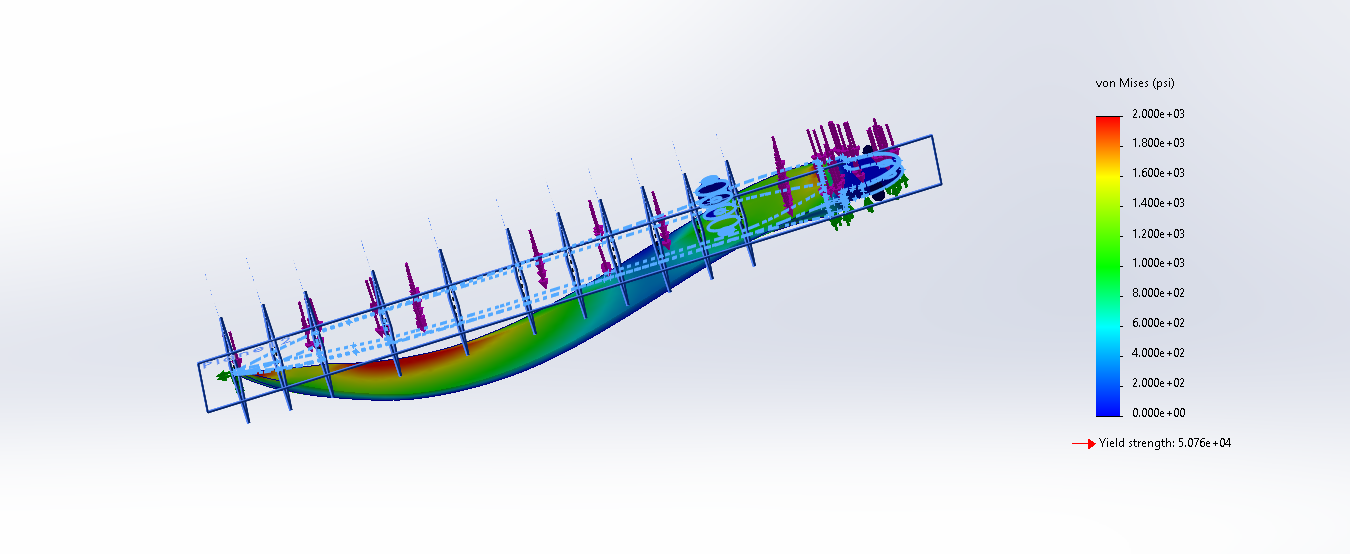Click the stress color legend bar

pyautogui.click(x=1108, y=265)
